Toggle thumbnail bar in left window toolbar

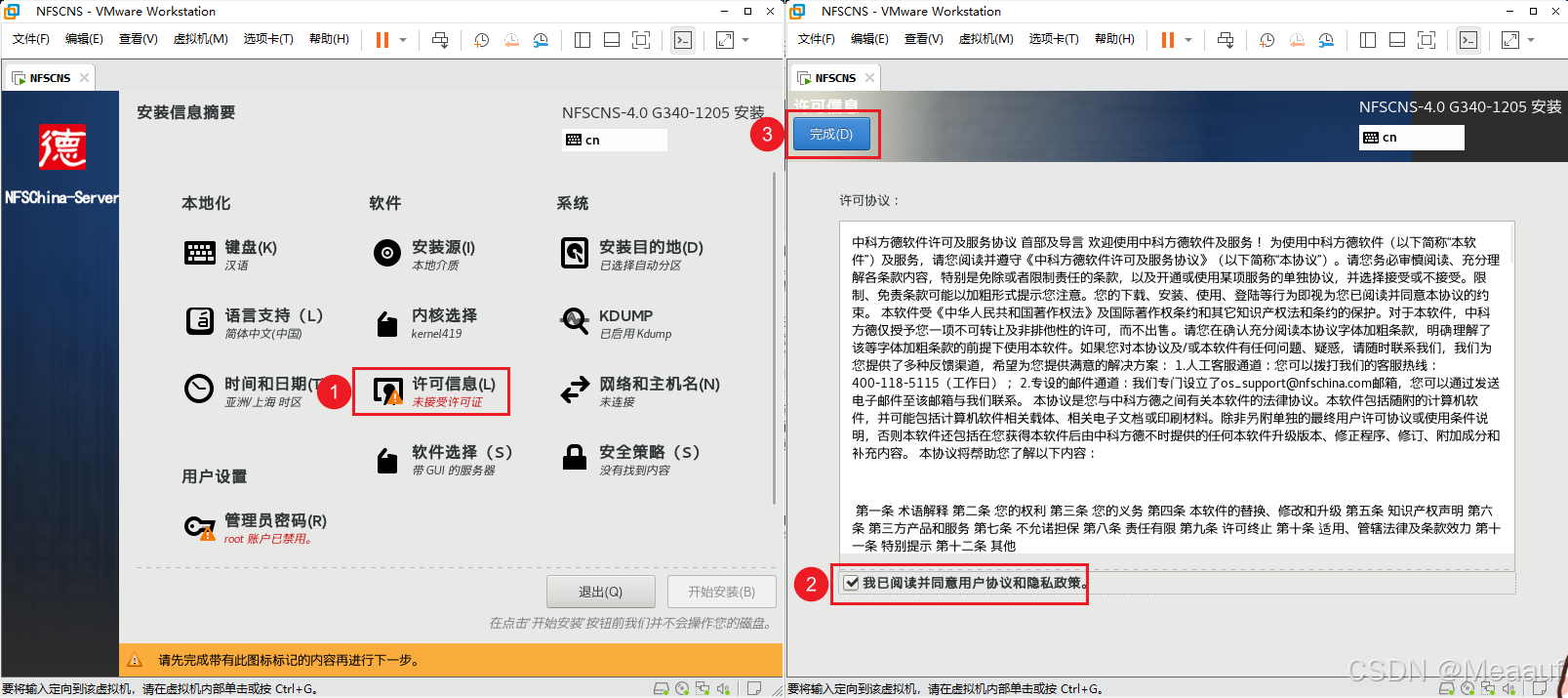point(612,40)
